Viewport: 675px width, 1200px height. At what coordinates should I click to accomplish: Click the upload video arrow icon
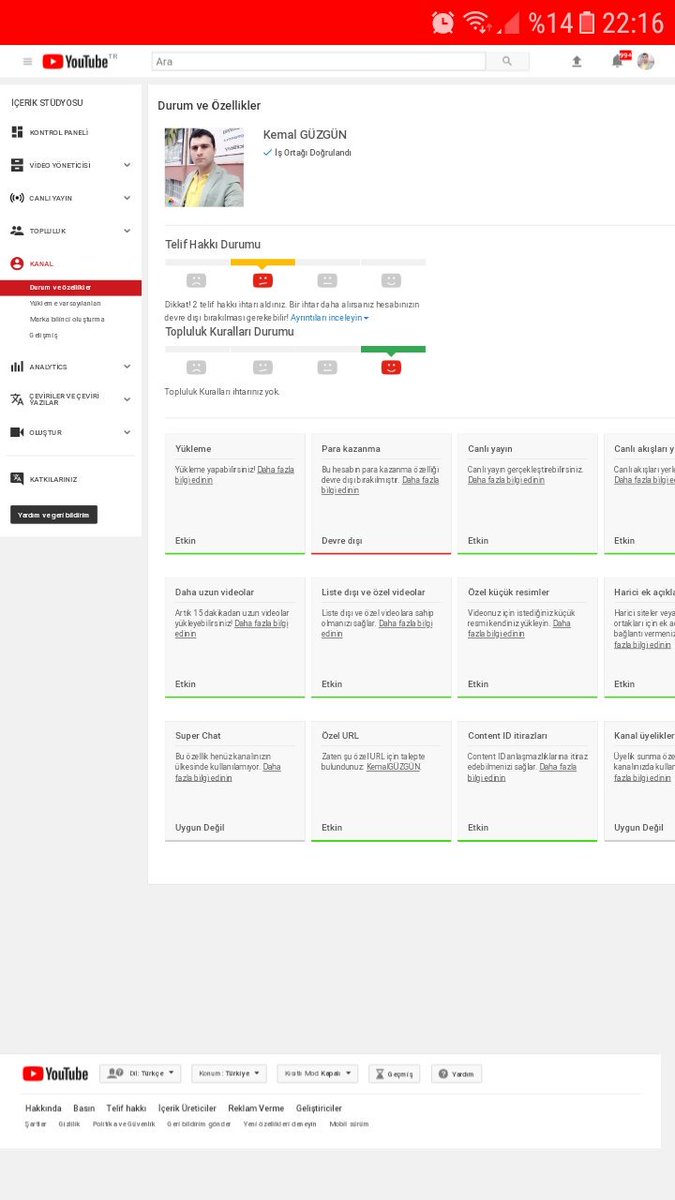coord(576,62)
